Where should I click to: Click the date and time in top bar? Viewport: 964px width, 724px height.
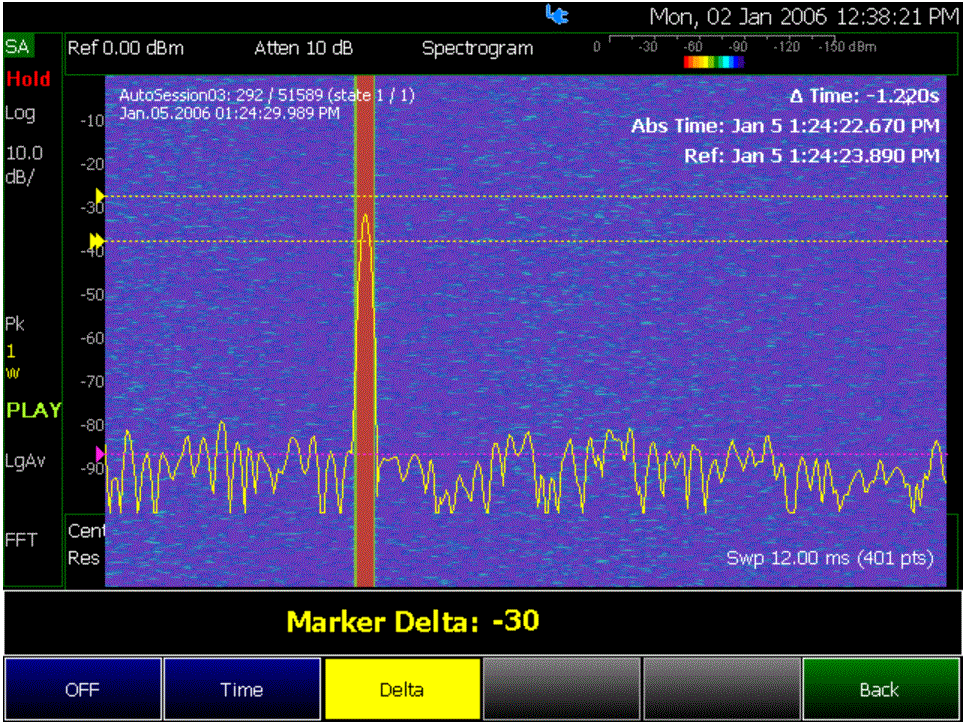(804, 17)
